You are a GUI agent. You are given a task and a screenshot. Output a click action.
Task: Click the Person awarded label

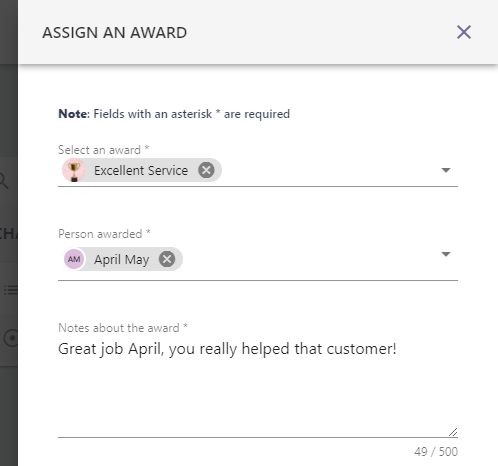coord(104,234)
